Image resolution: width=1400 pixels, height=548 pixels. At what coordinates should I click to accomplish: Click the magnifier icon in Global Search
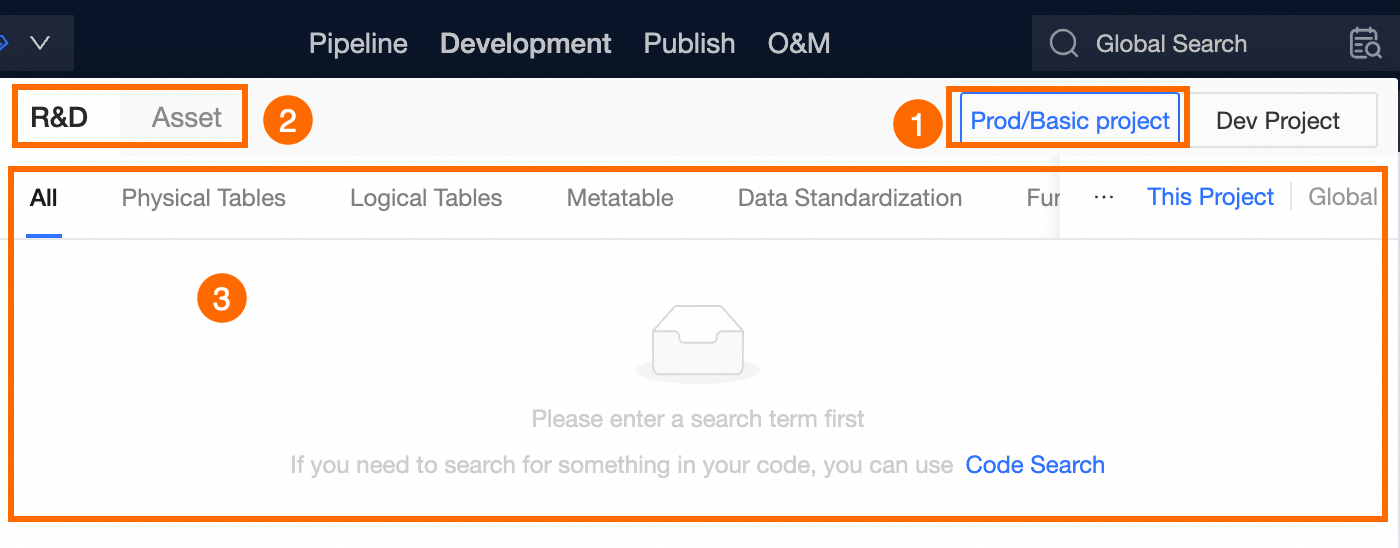1063,44
